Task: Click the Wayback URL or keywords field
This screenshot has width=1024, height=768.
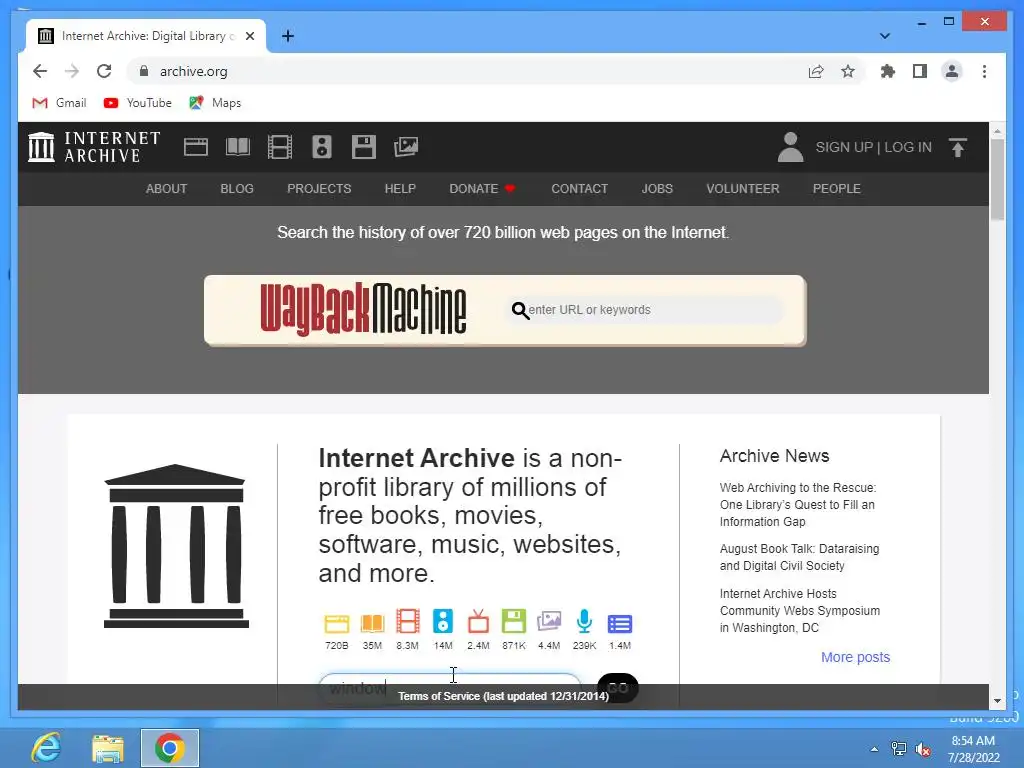Action: pyautogui.click(x=647, y=310)
